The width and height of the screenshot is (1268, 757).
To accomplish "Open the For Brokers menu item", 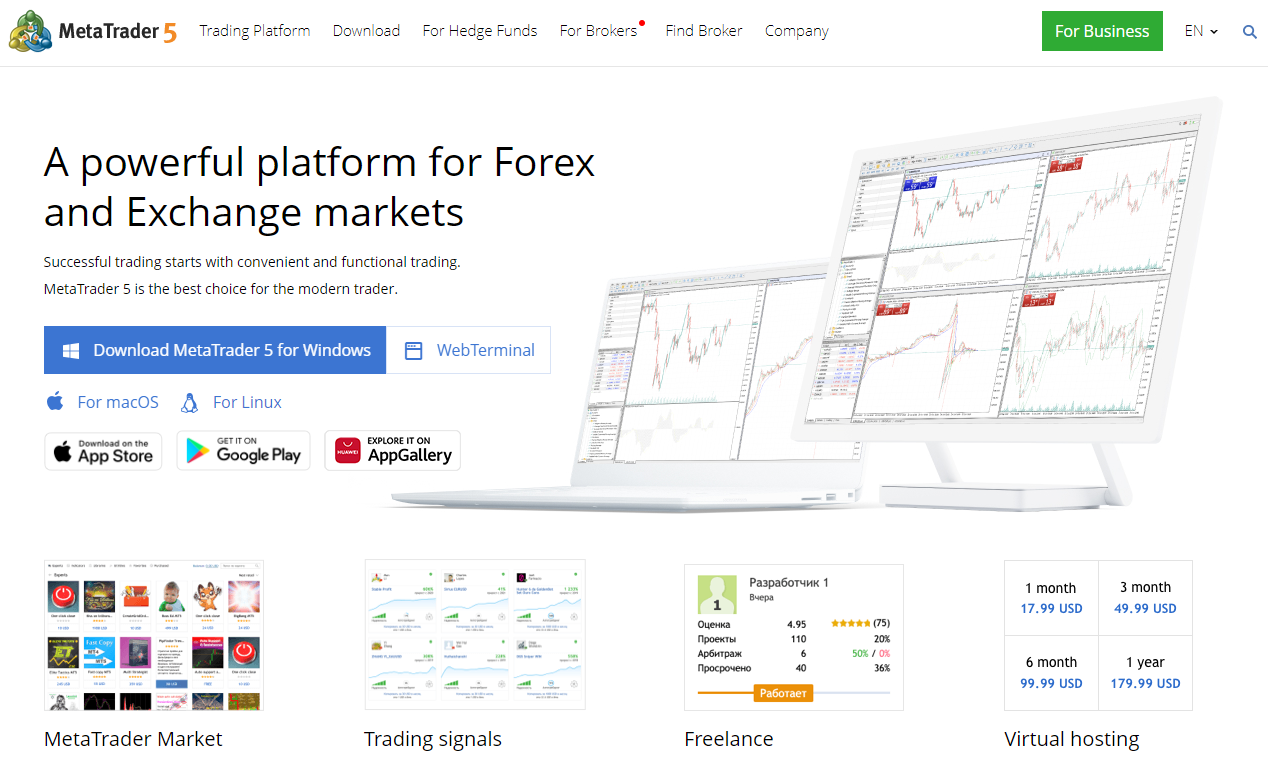I will tap(597, 31).
